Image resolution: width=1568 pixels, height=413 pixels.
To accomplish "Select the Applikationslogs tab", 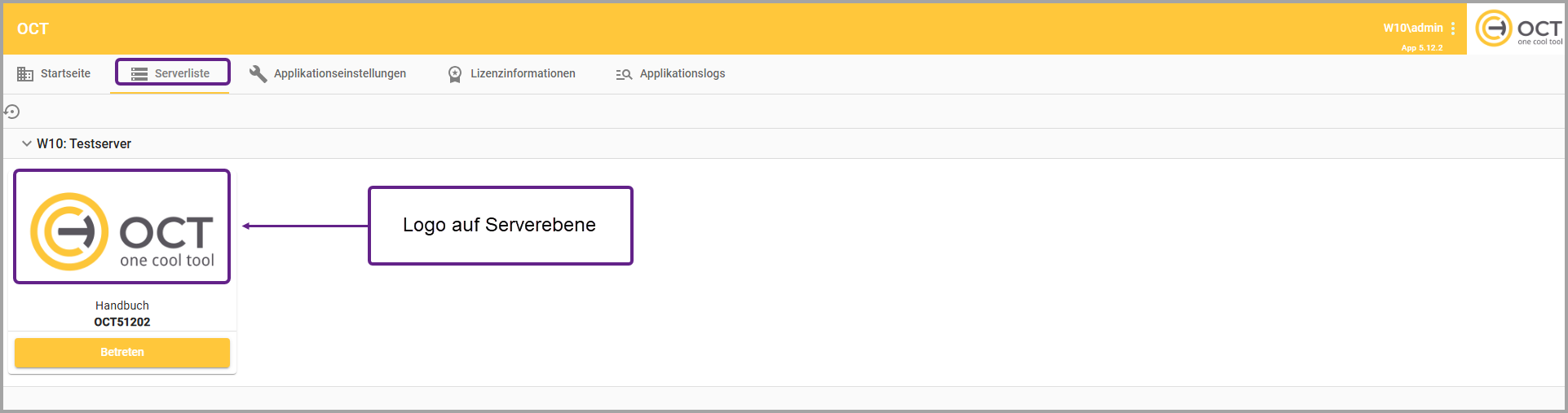I will pos(682,73).
